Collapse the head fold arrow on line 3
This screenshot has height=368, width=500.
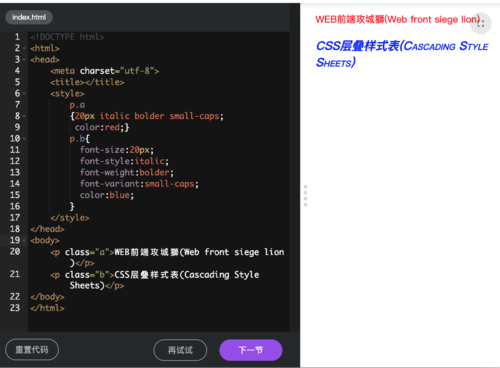click(x=24, y=60)
